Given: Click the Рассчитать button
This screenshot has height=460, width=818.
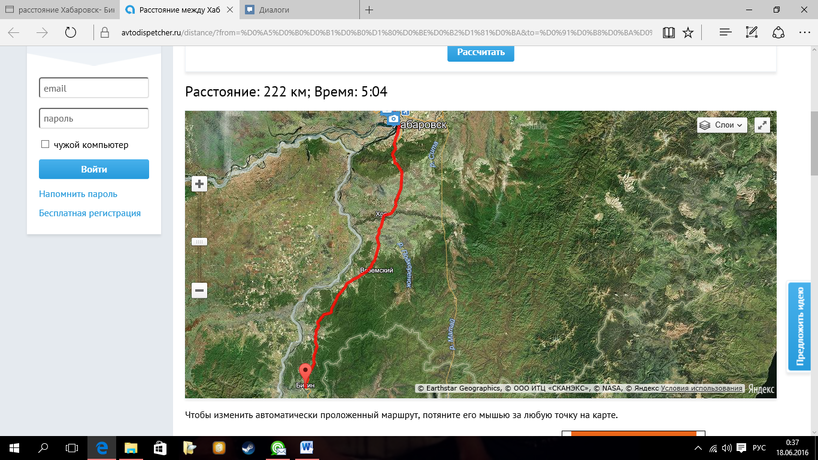Looking at the screenshot, I should 480,53.
